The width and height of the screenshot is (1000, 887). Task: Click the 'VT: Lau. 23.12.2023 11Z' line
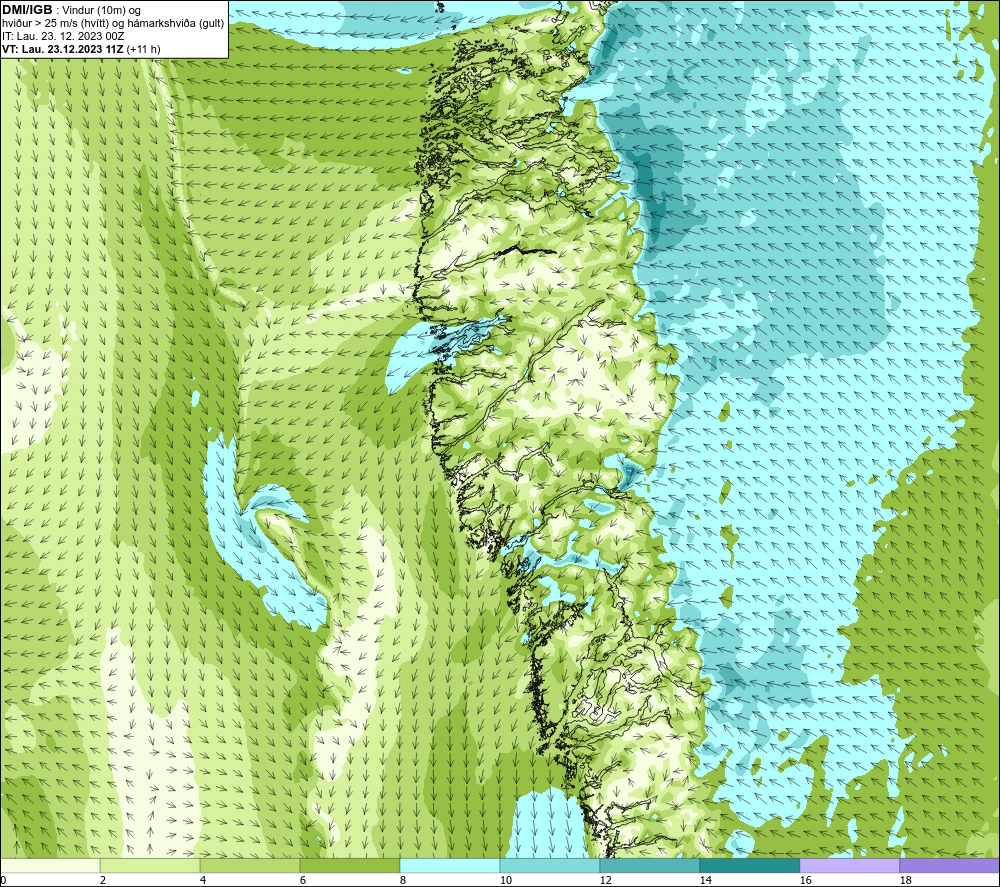point(63,49)
